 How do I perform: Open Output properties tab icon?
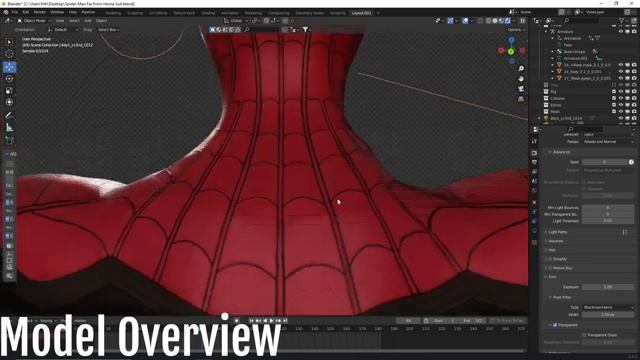pos(534,162)
